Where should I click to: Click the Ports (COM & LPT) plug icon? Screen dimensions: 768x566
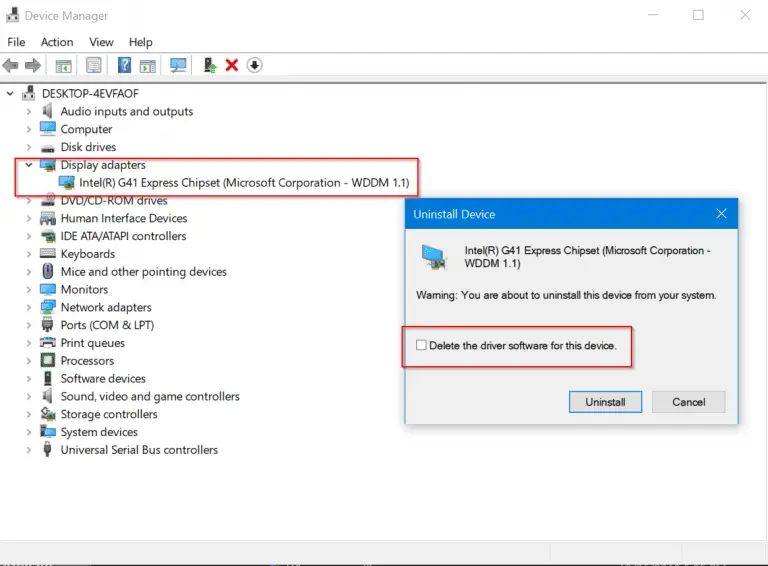click(48, 325)
